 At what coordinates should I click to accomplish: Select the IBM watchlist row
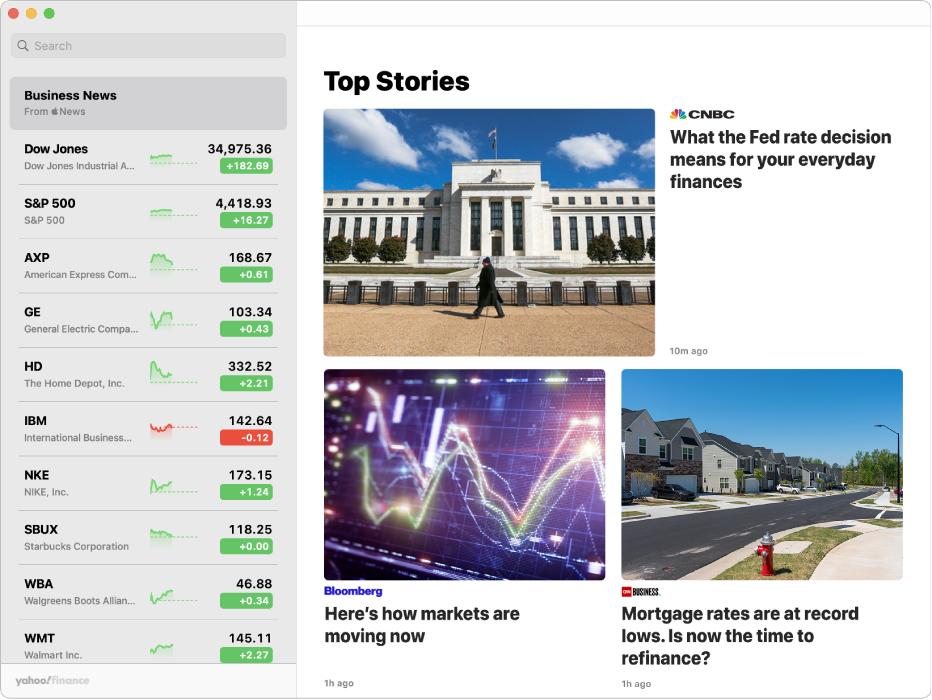[x=148, y=429]
